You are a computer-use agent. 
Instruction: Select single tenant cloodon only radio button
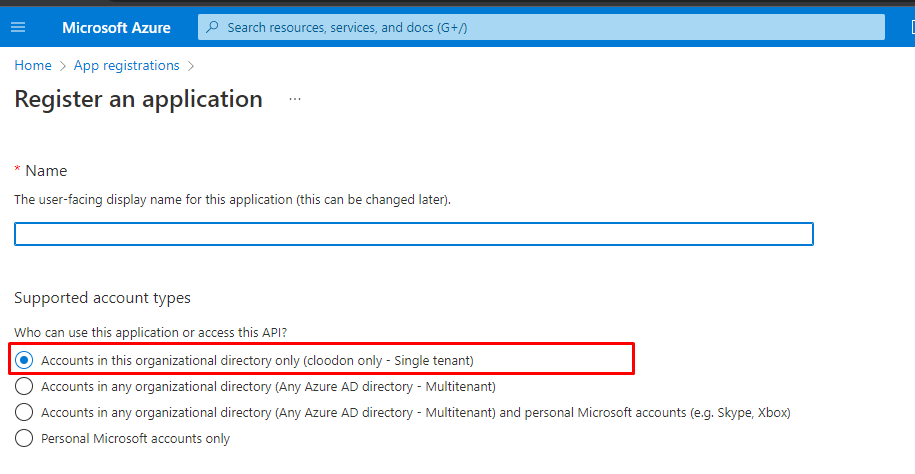24,361
